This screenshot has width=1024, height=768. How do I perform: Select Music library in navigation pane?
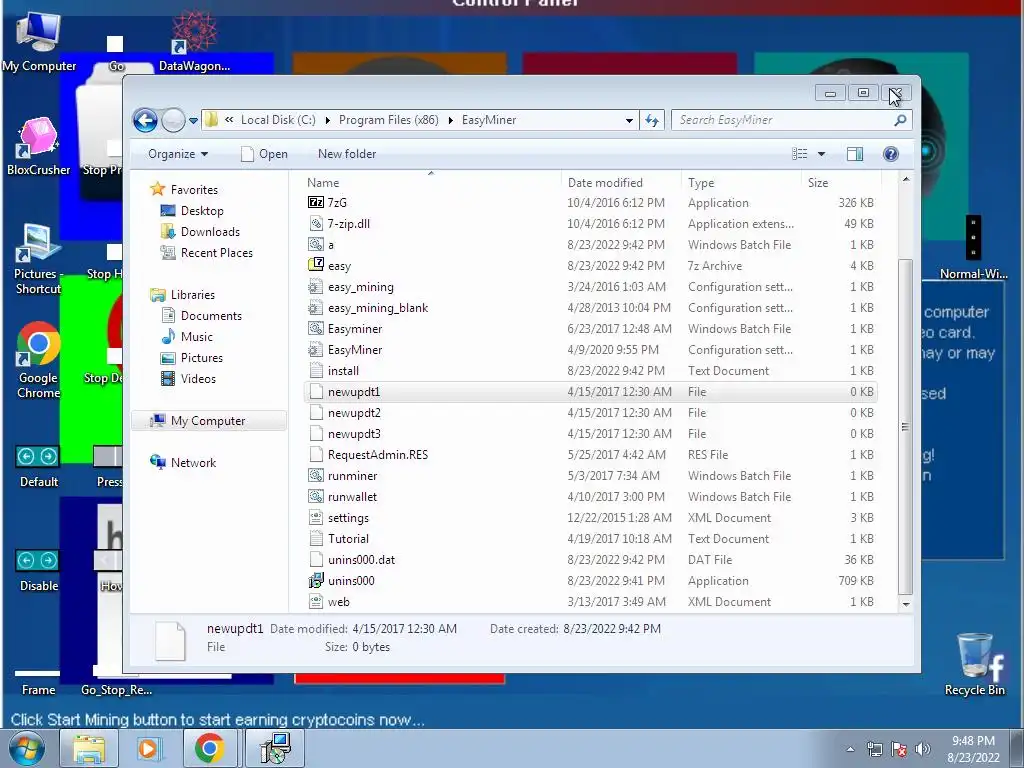click(x=196, y=337)
